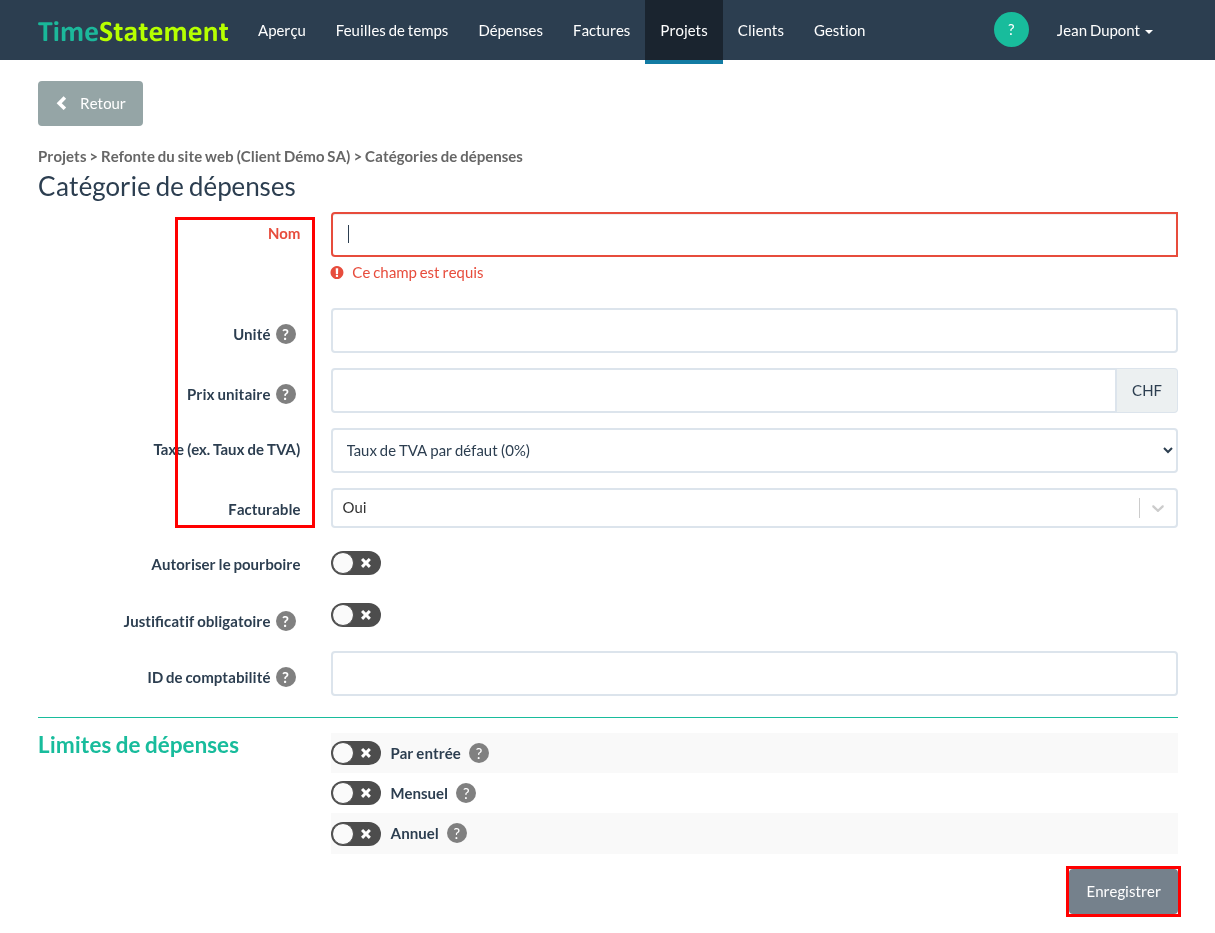Viewport: 1215px width, 933px height.
Task: Click the Retour button
Action: point(90,103)
